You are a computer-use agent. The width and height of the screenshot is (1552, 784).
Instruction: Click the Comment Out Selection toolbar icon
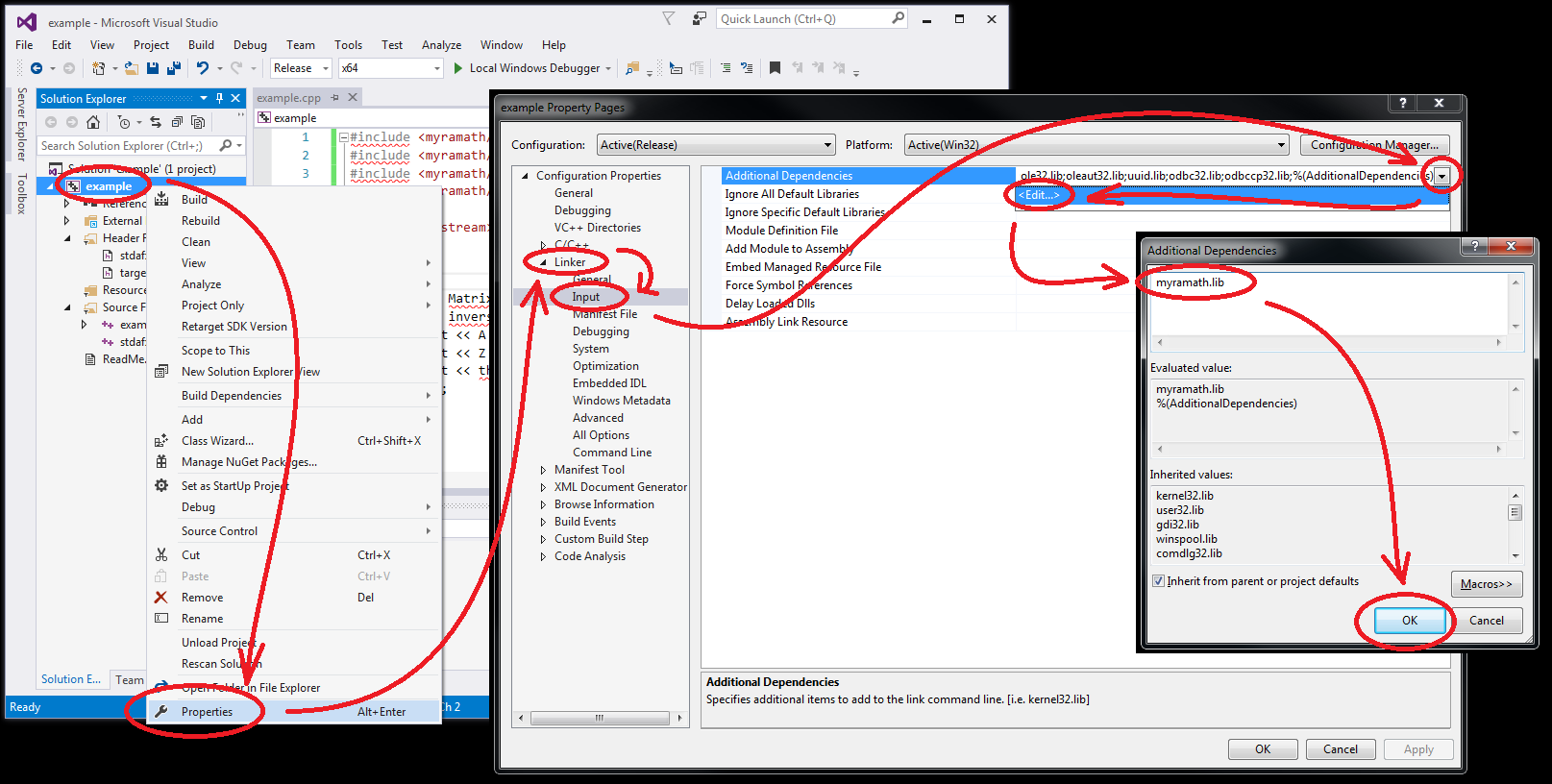click(726, 68)
